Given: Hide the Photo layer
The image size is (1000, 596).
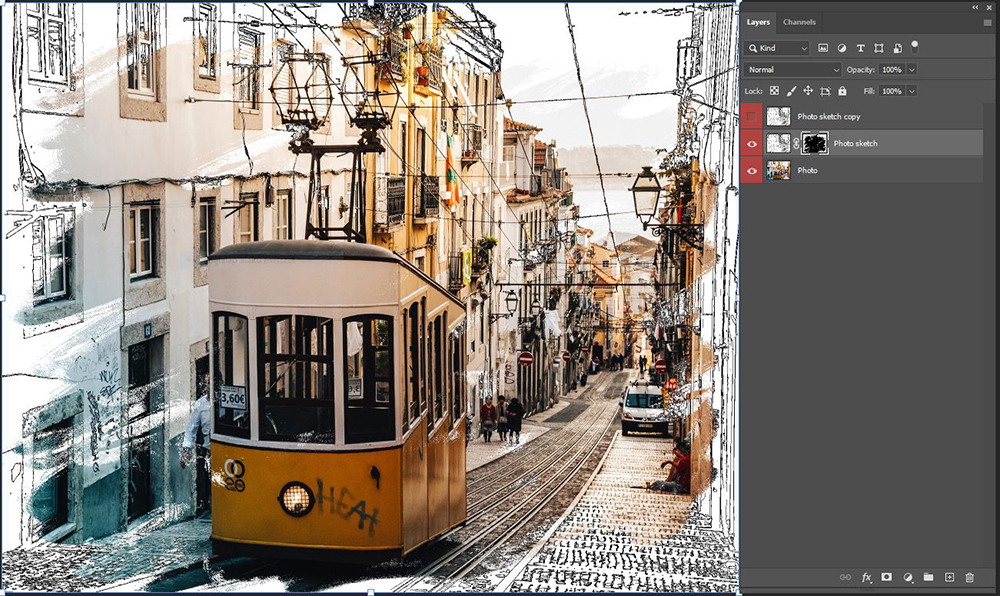Looking at the screenshot, I should [x=752, y=170].
